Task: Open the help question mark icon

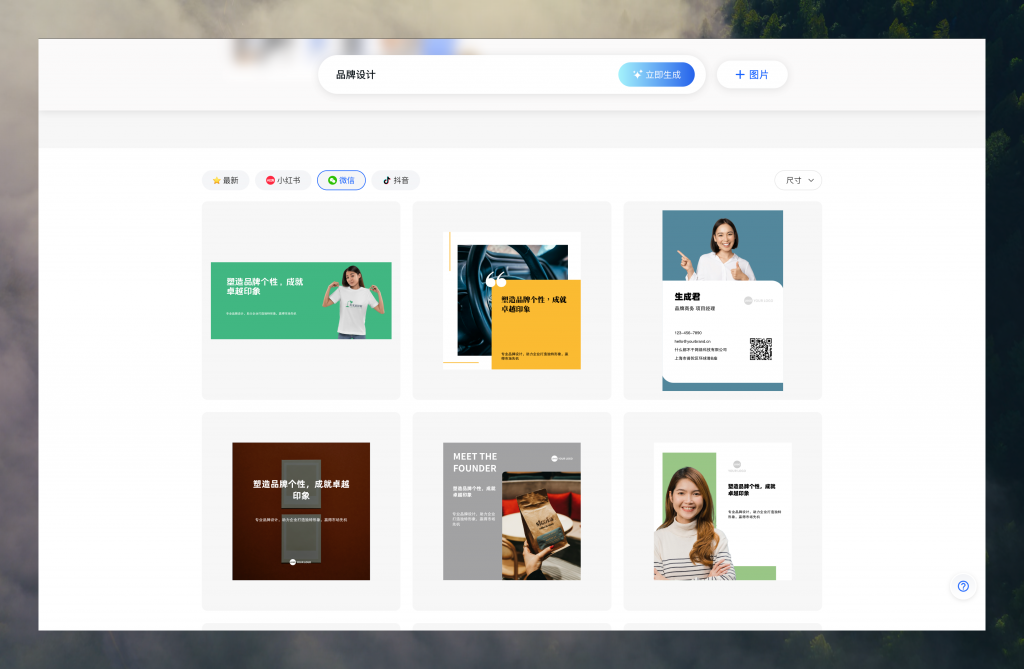Action: point(963,586)
